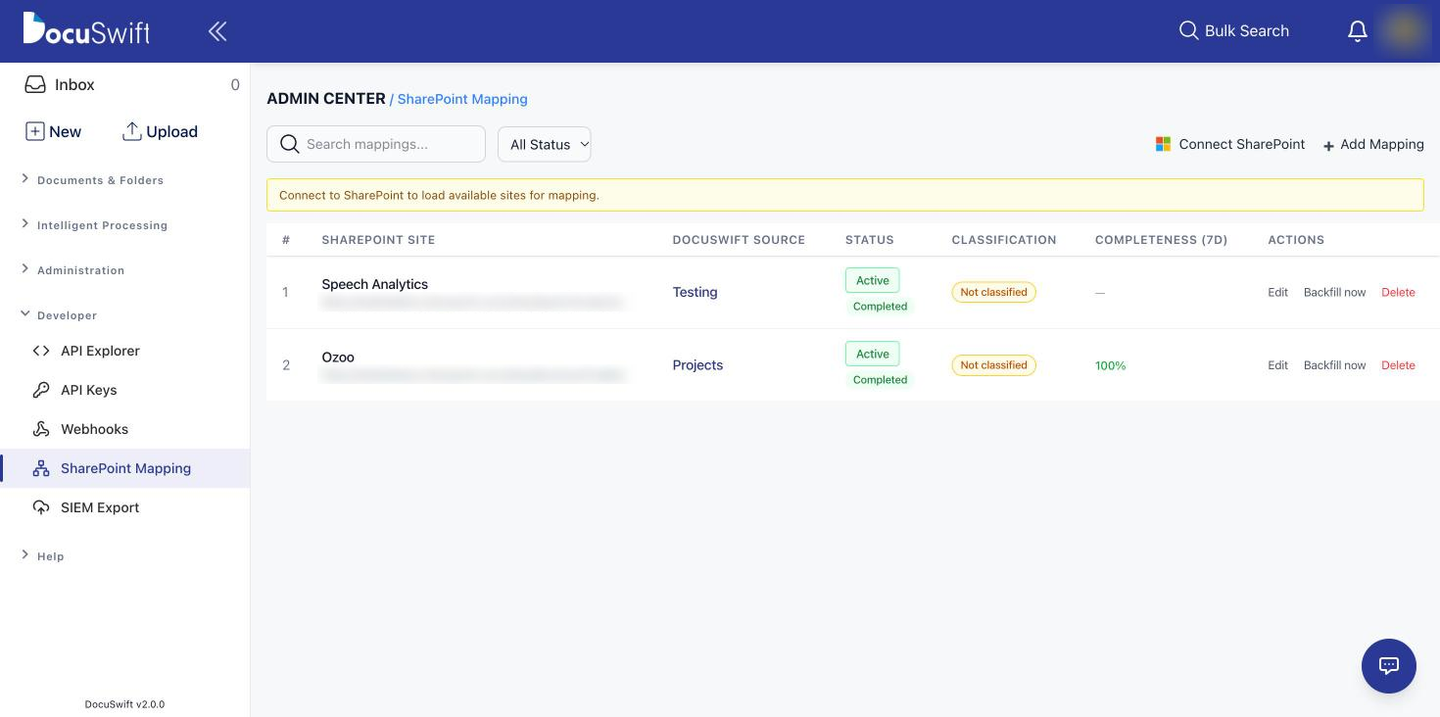This screenshot has width=1440, height=717.
Task: Click the Connect to SharePoint notice banner
Action: [845, 195]
